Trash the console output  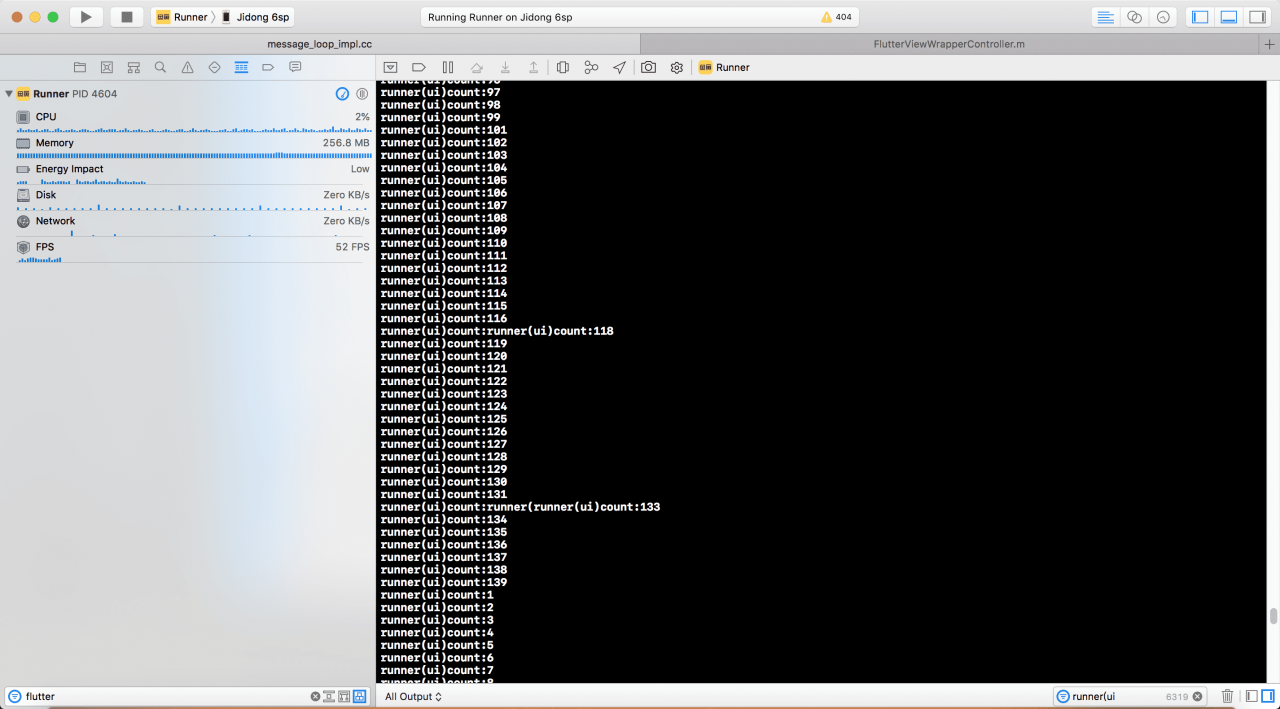click(1227, 696)
